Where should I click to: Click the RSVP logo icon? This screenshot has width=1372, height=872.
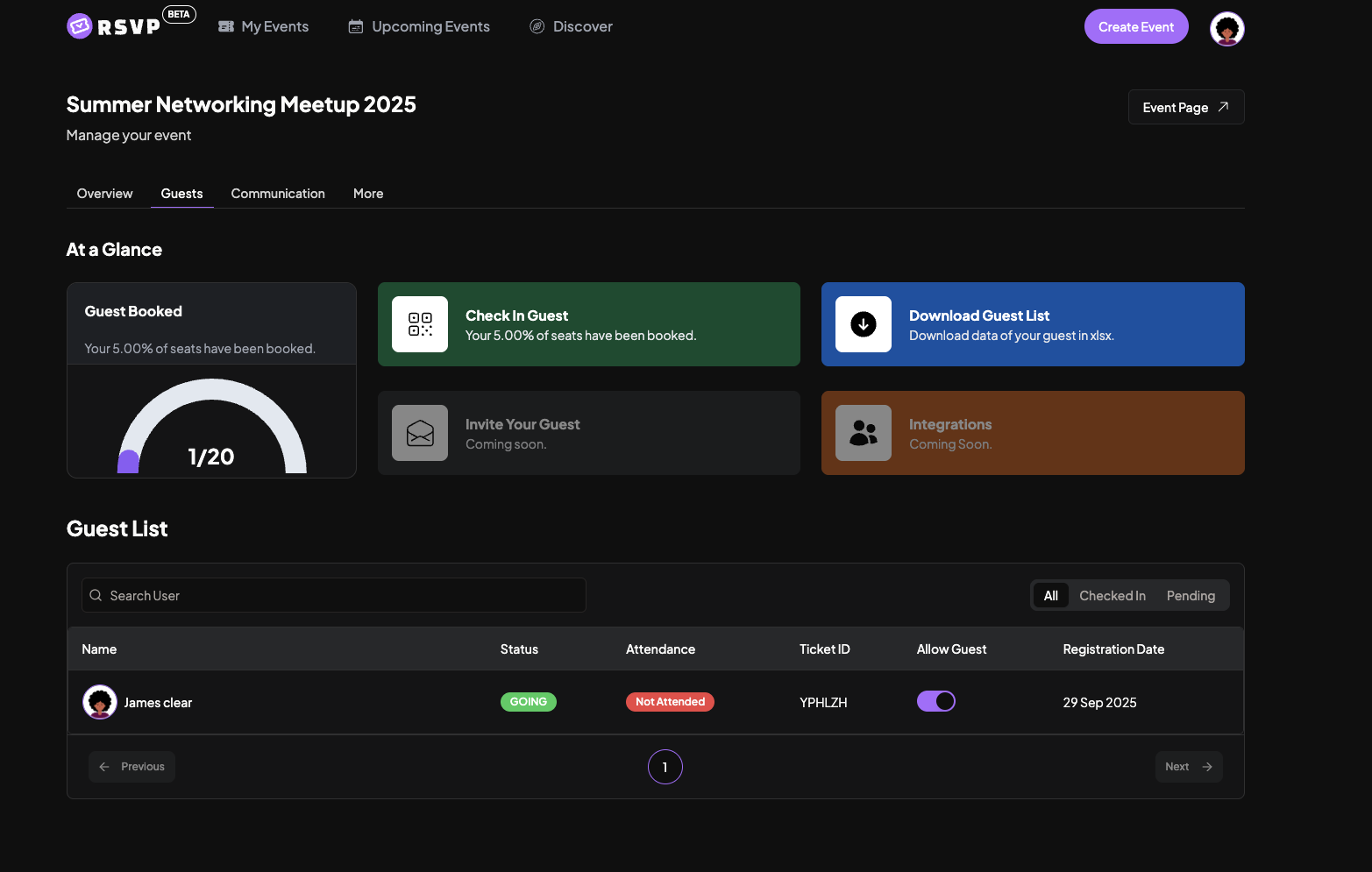(80, 26)
